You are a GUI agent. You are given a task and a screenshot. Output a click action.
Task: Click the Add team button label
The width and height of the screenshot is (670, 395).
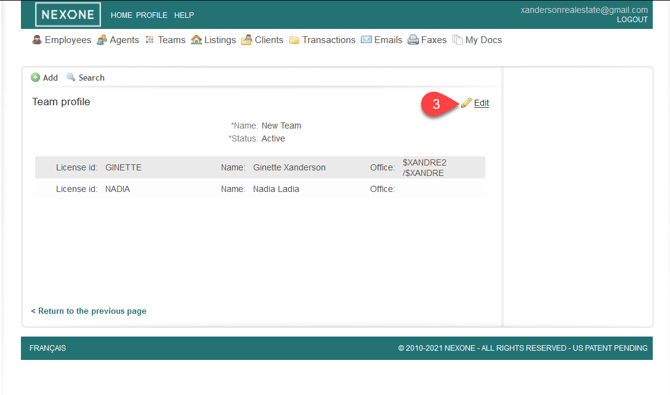pos(50,78)
